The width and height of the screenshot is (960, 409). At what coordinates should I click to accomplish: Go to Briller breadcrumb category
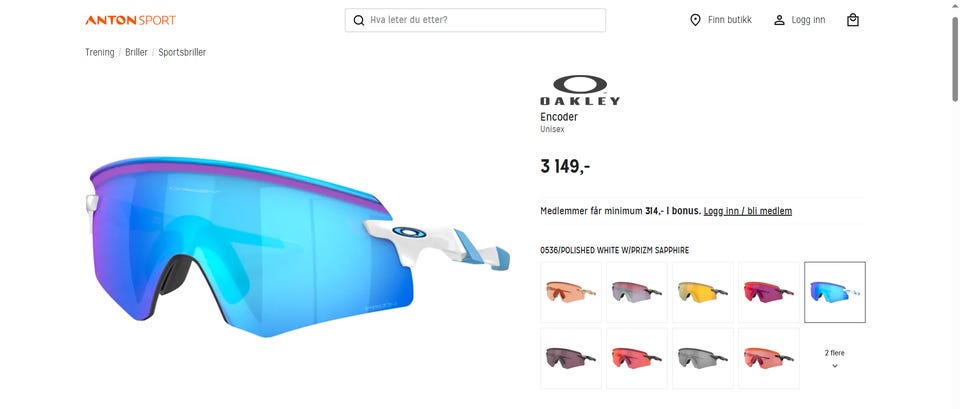[x=137, y=52]
